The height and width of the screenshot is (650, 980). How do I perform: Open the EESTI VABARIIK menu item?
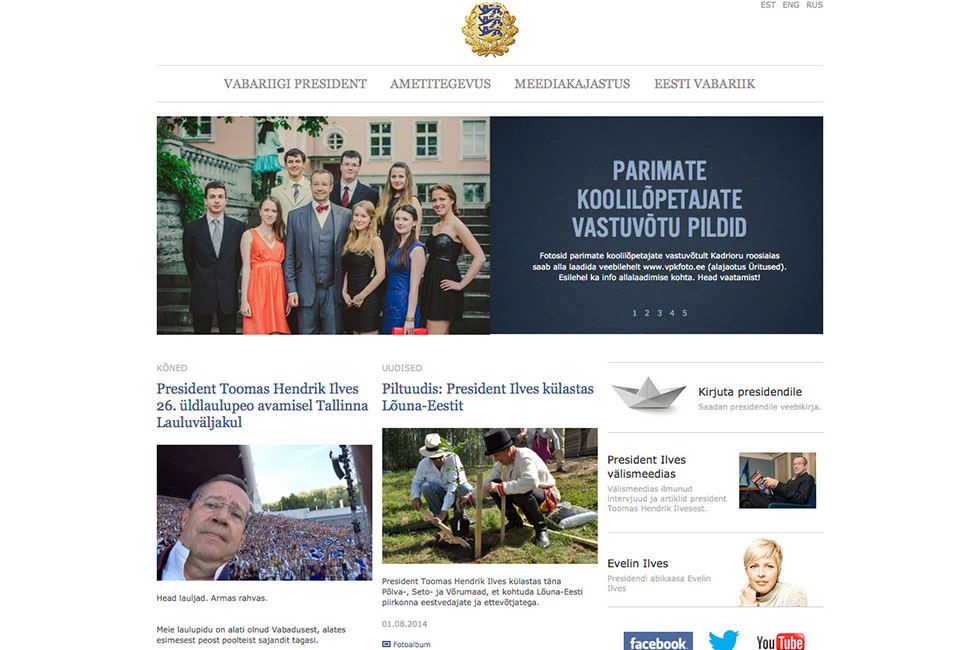point(704,84)
